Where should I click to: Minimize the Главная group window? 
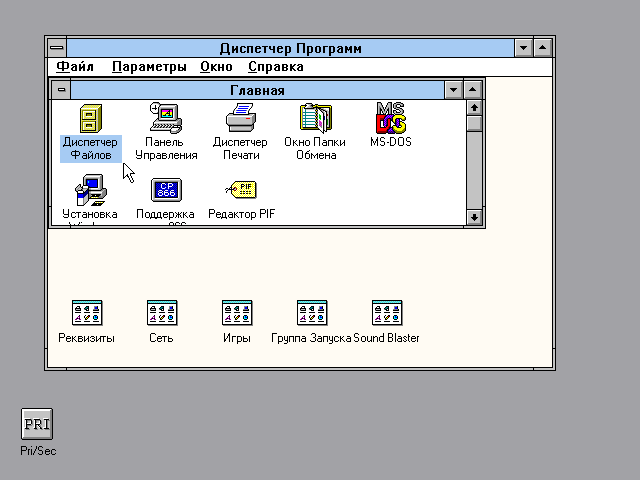click(x=453, y=90)
